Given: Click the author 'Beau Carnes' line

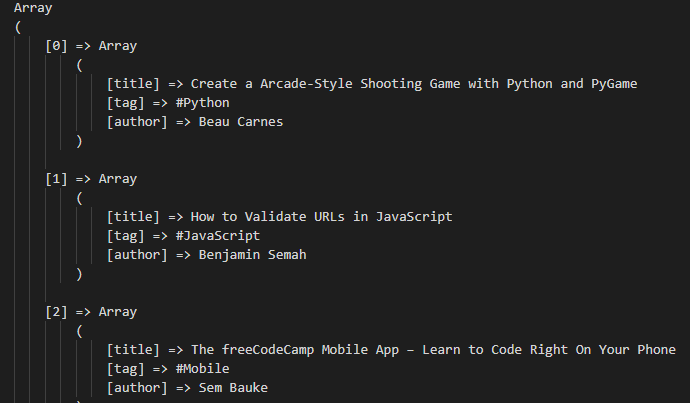Looking at the screenshot, I should click(195, 122).
